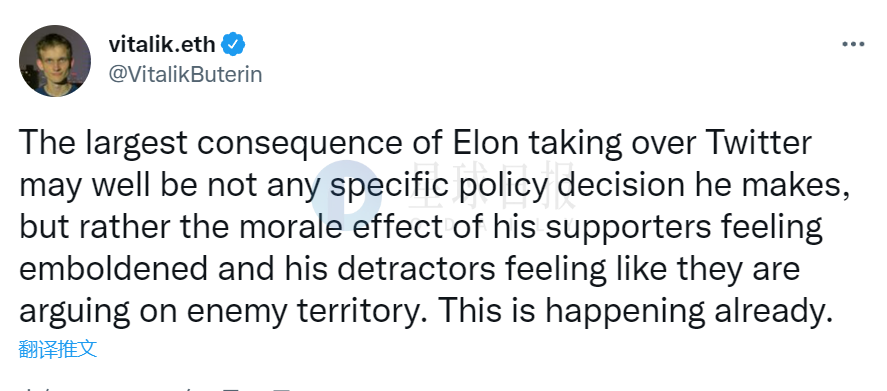
Task: Click the vitalik.eth display name
Action: pyautogui.click(x=162, y=44)
